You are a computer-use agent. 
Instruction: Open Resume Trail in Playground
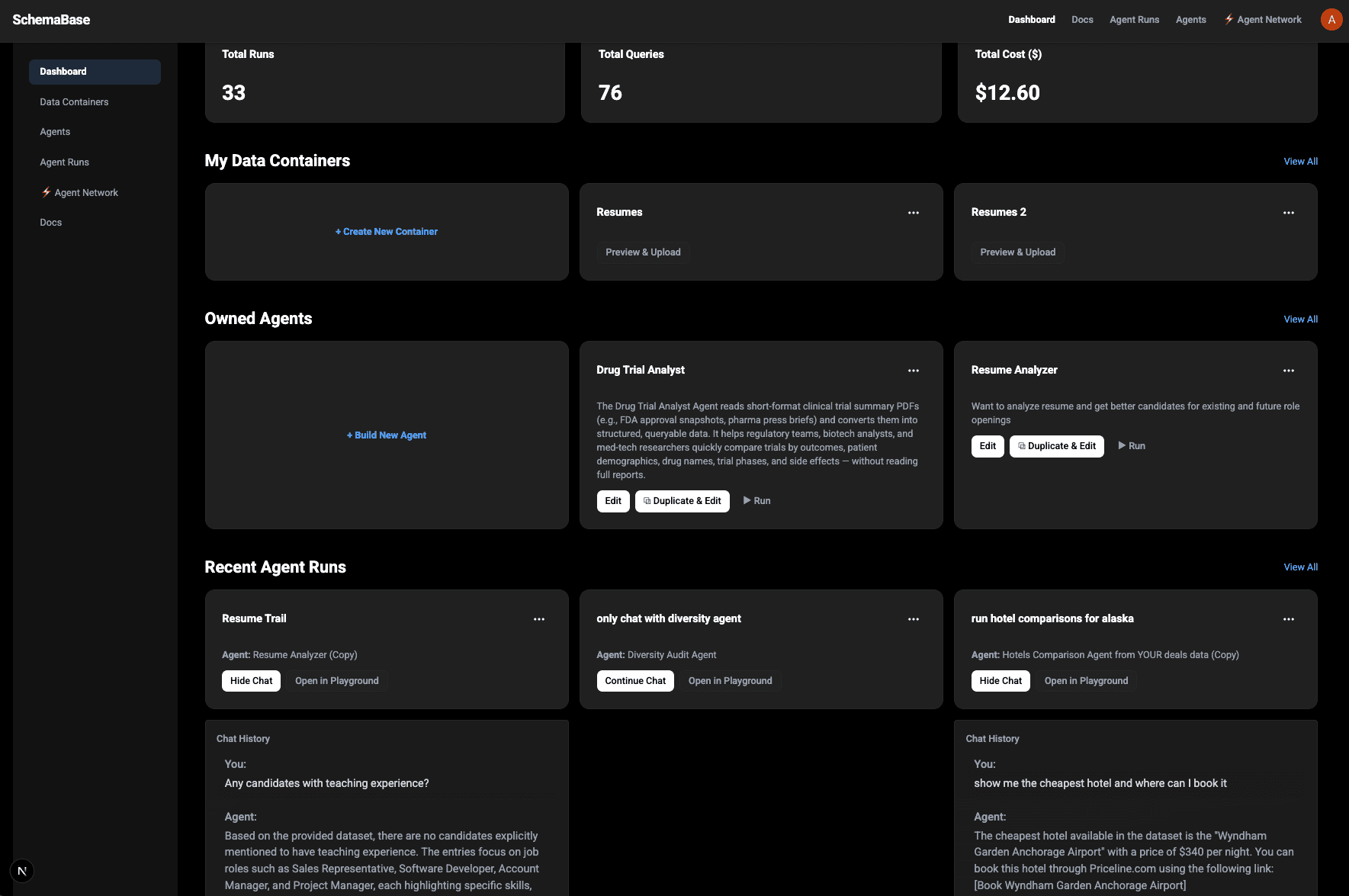336,680
